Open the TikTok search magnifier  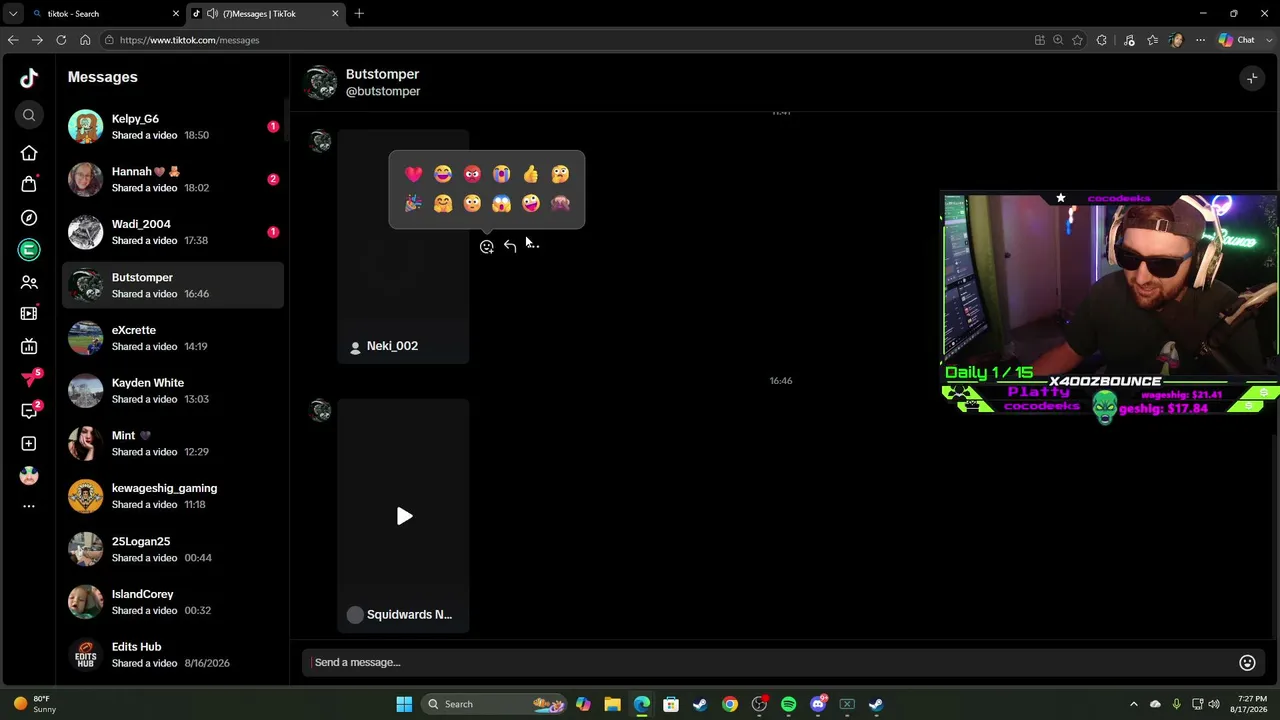[x=29, y=116]
